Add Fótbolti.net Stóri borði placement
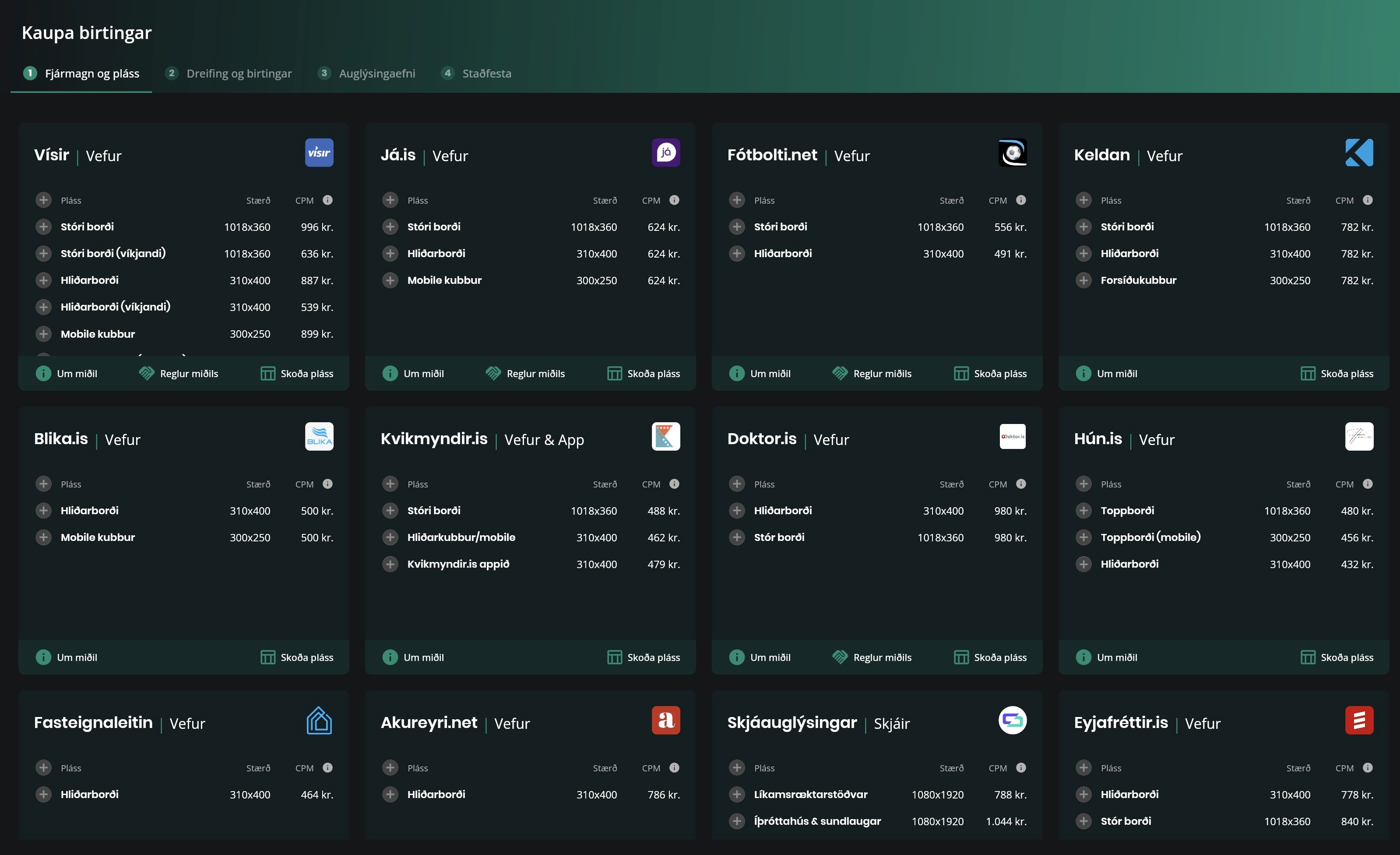 [x=736, y=226]
